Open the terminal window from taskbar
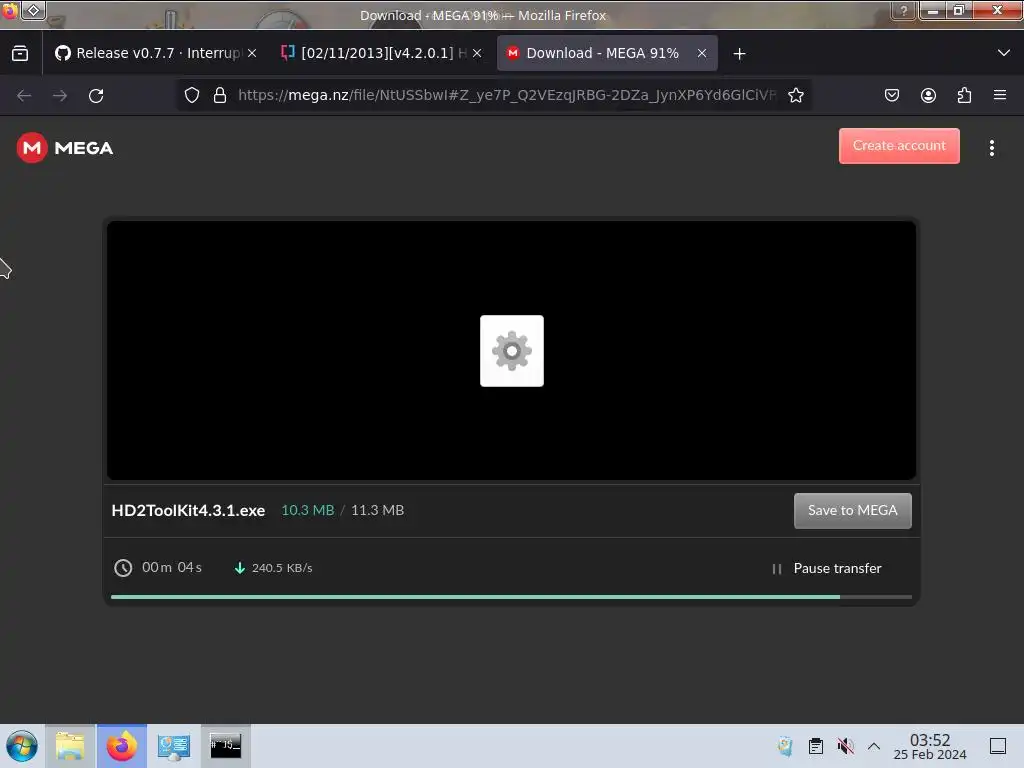 [x=225, y=746]
